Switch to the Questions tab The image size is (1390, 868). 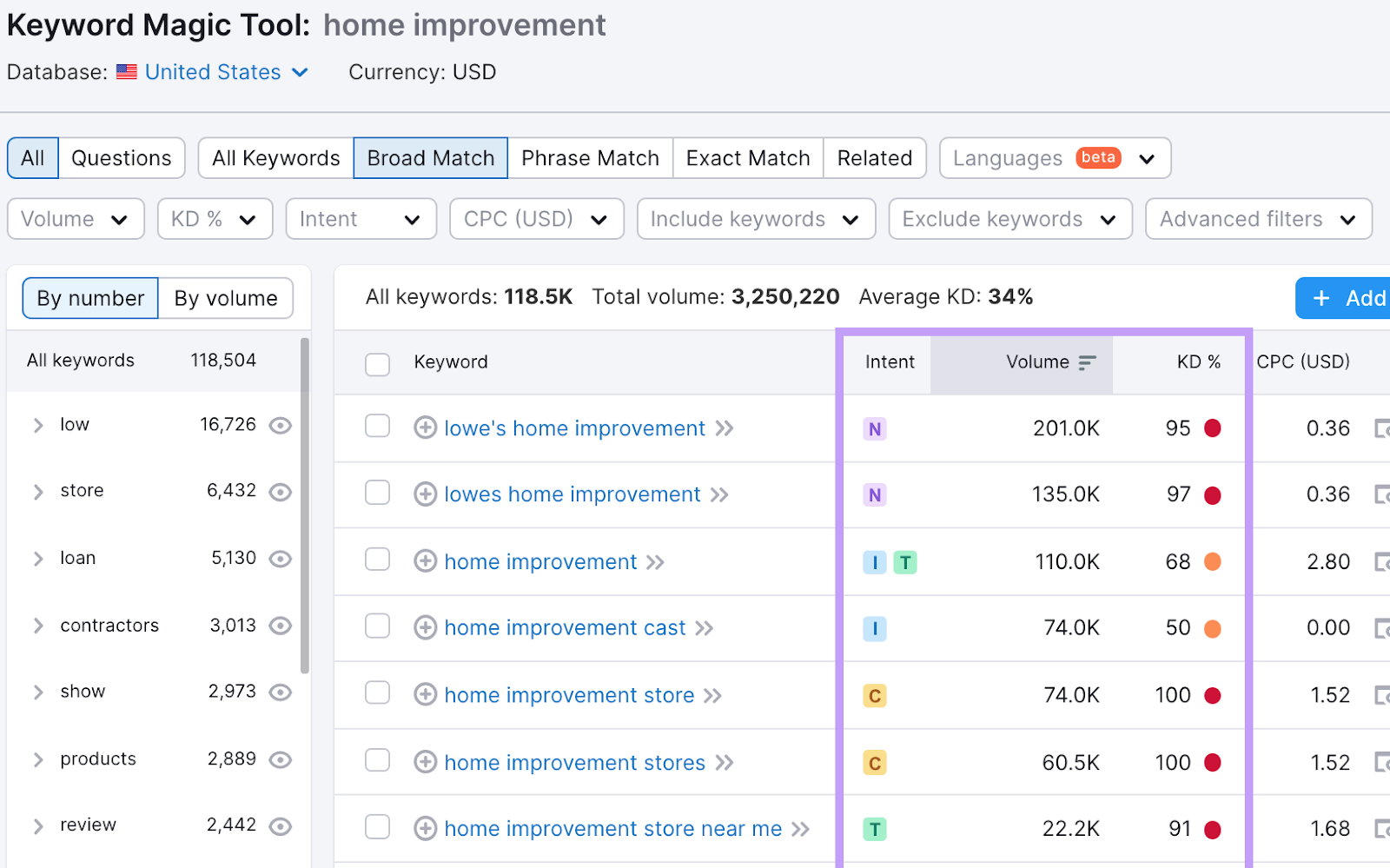coord(121,158)
